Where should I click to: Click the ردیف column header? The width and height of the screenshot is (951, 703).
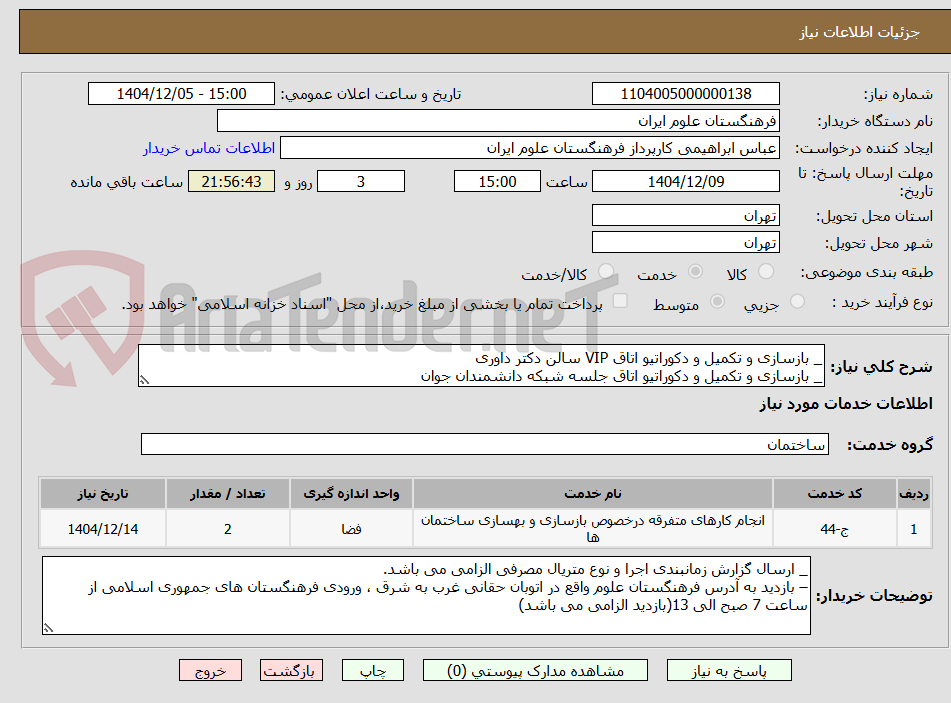(x=913, y=494)
